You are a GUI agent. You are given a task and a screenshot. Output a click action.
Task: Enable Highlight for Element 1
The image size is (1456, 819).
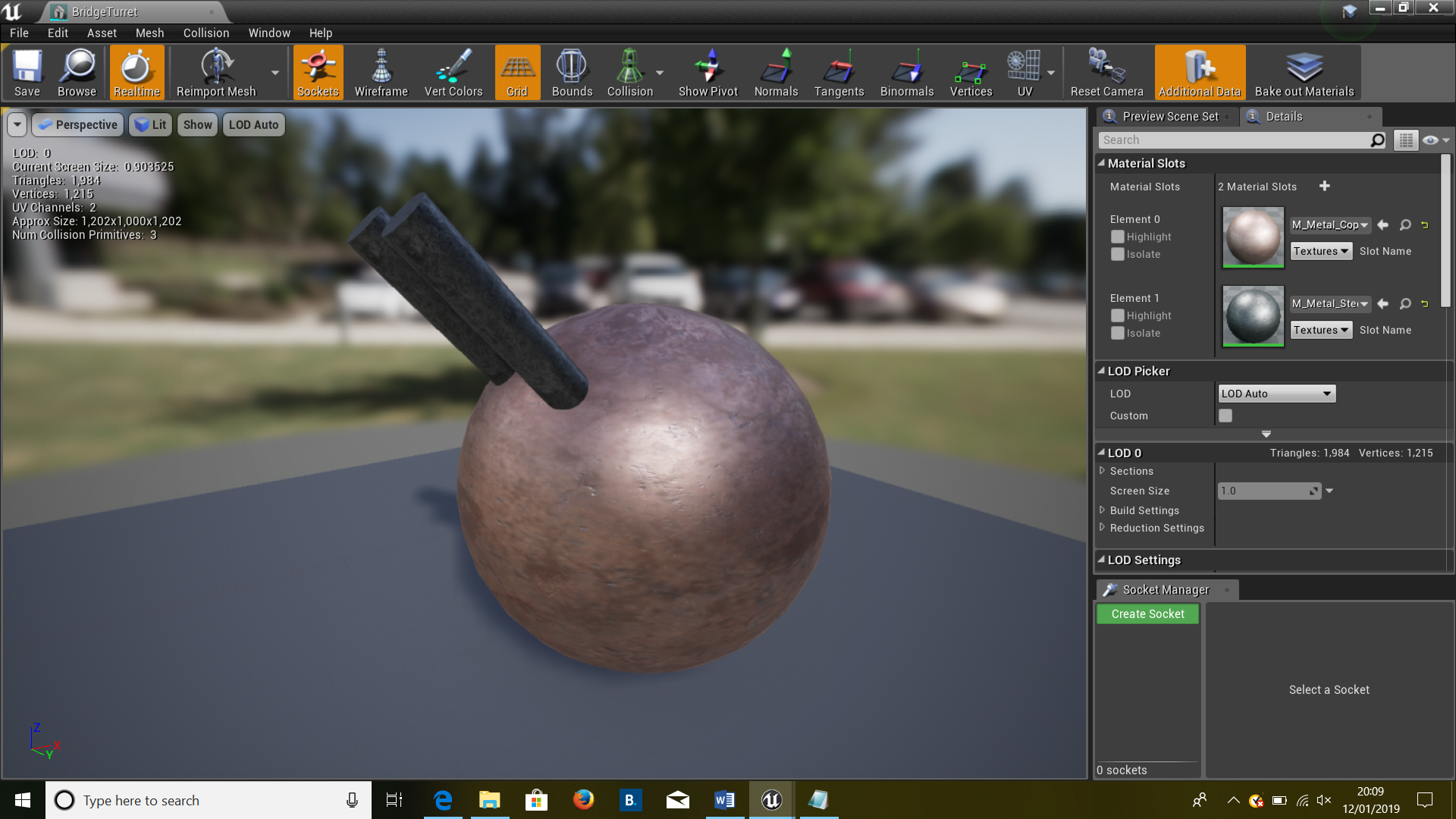click(1117, 315)
